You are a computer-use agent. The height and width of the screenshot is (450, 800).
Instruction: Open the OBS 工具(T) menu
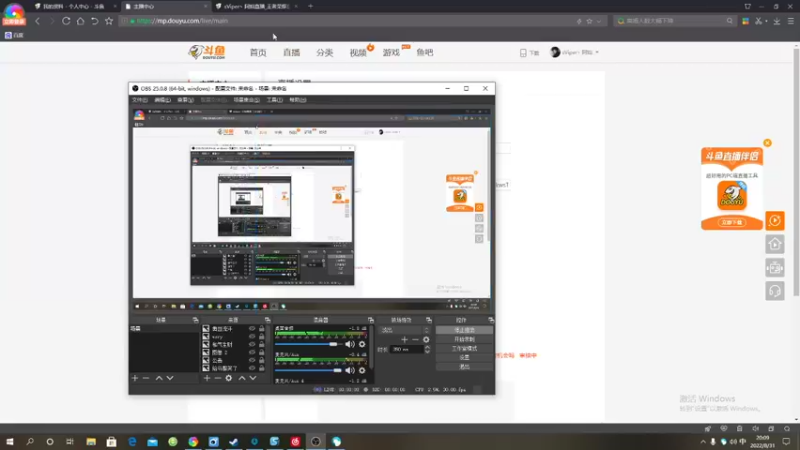274,100
